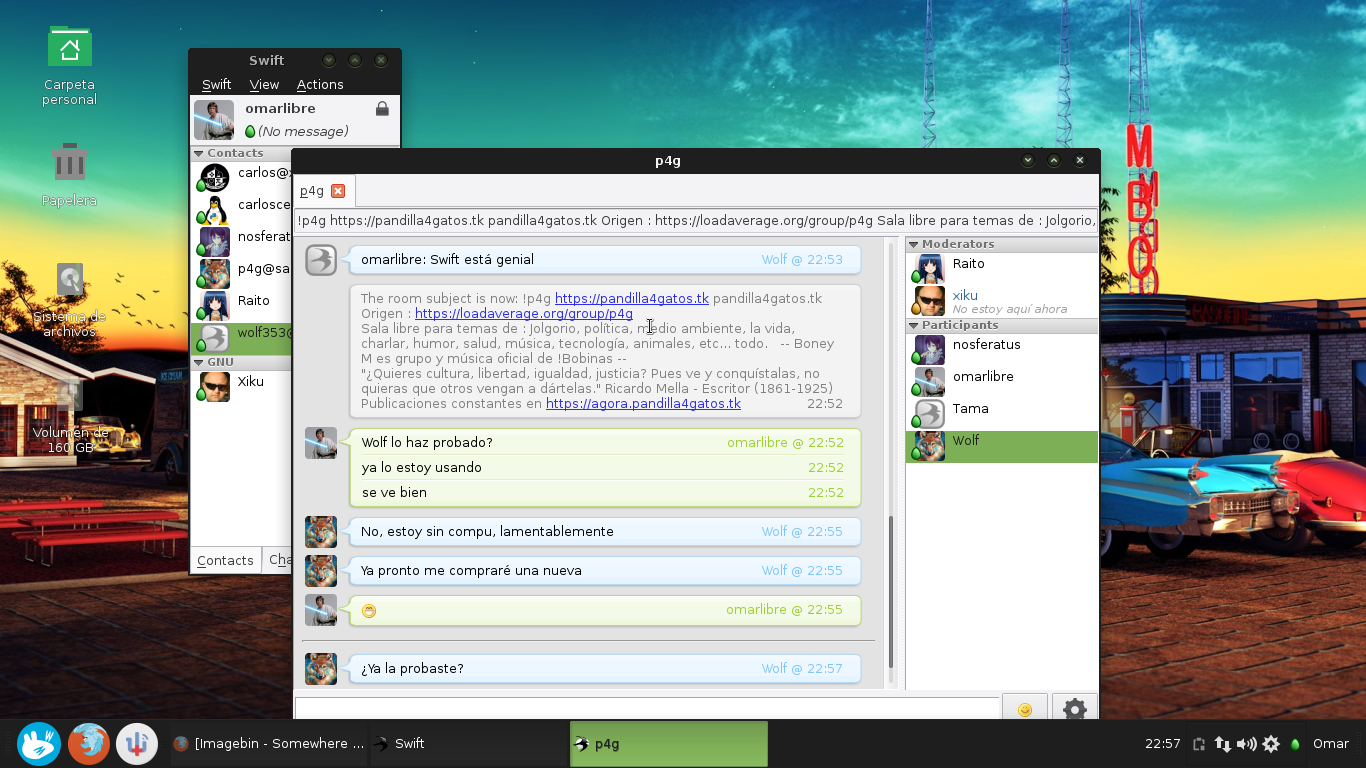Click message "Ya pronto me compraré una nueva"

[471, 570]
